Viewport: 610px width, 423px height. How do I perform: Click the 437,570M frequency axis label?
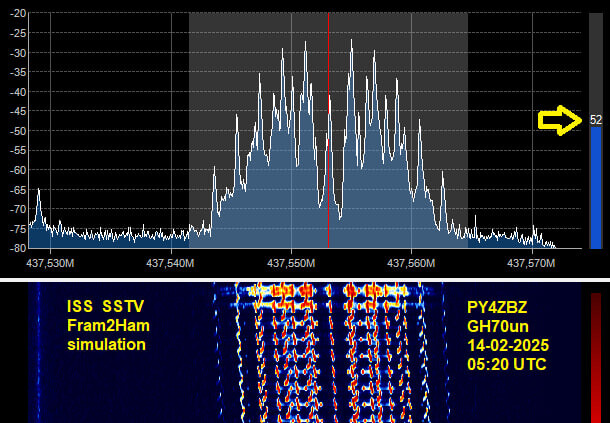[531, 263]
